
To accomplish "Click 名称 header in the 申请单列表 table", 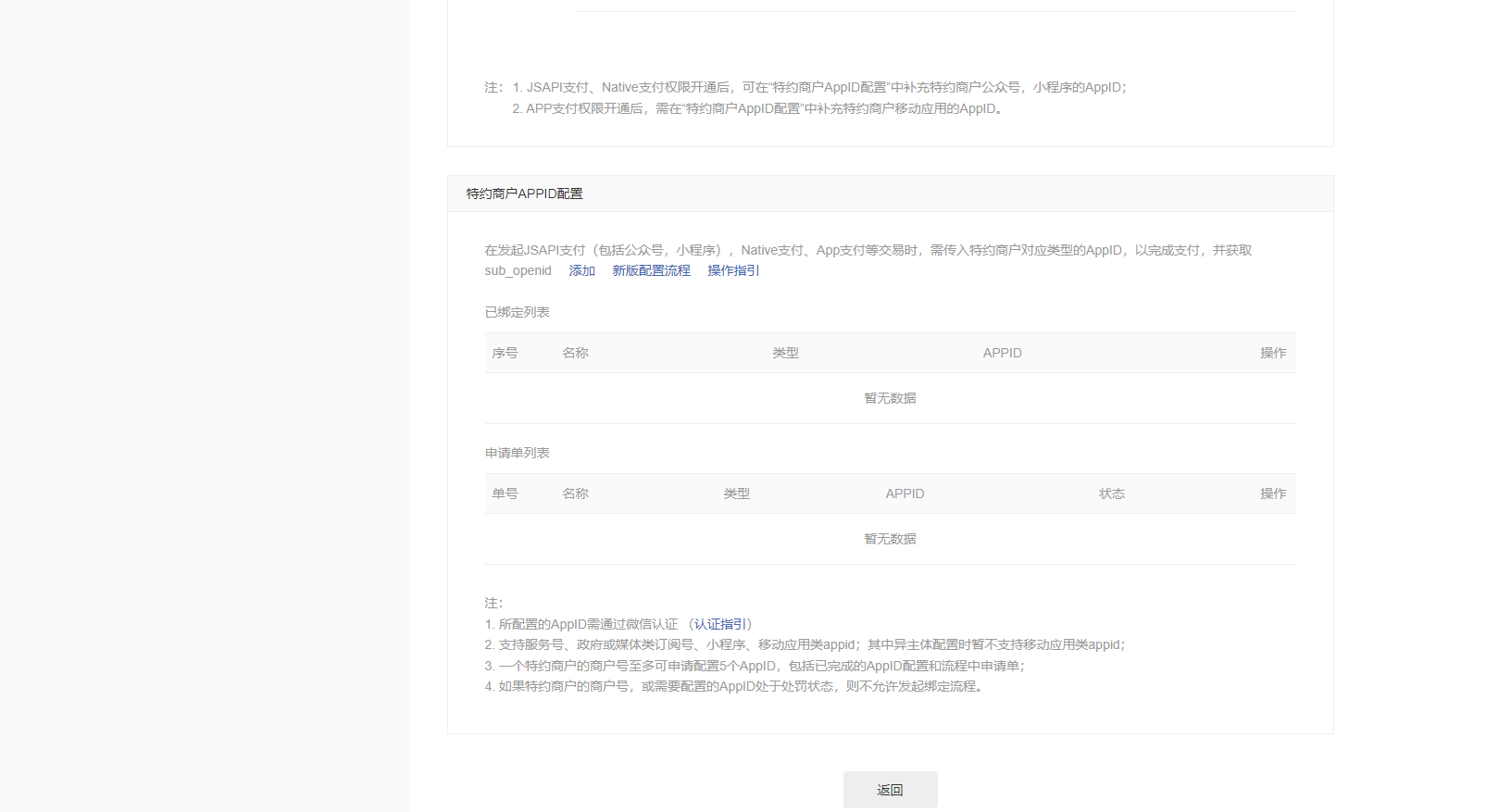I will coord(575,493).
